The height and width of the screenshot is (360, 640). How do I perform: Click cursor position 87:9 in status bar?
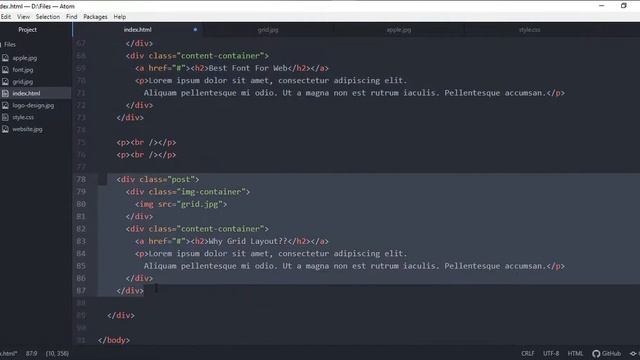point(31,353)
